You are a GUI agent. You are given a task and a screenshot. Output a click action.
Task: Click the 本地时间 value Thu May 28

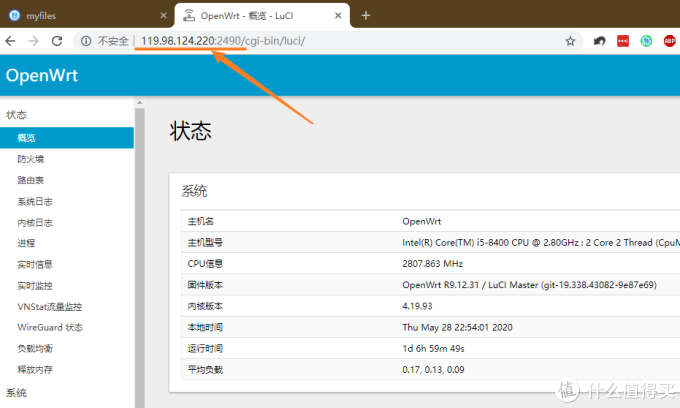click(x=457, y=327)
